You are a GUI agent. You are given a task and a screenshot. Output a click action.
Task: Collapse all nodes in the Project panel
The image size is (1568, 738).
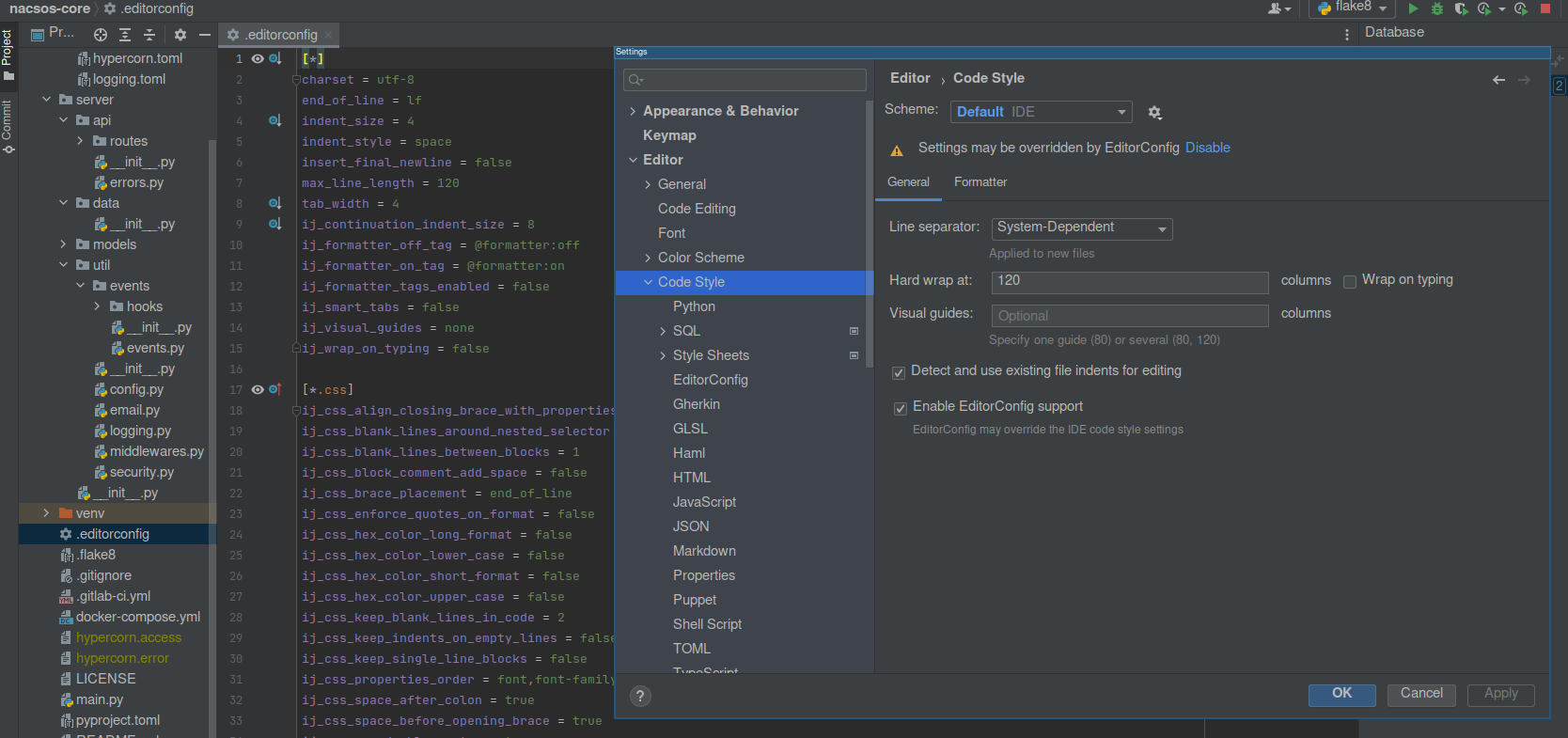(x=149, y=35)
